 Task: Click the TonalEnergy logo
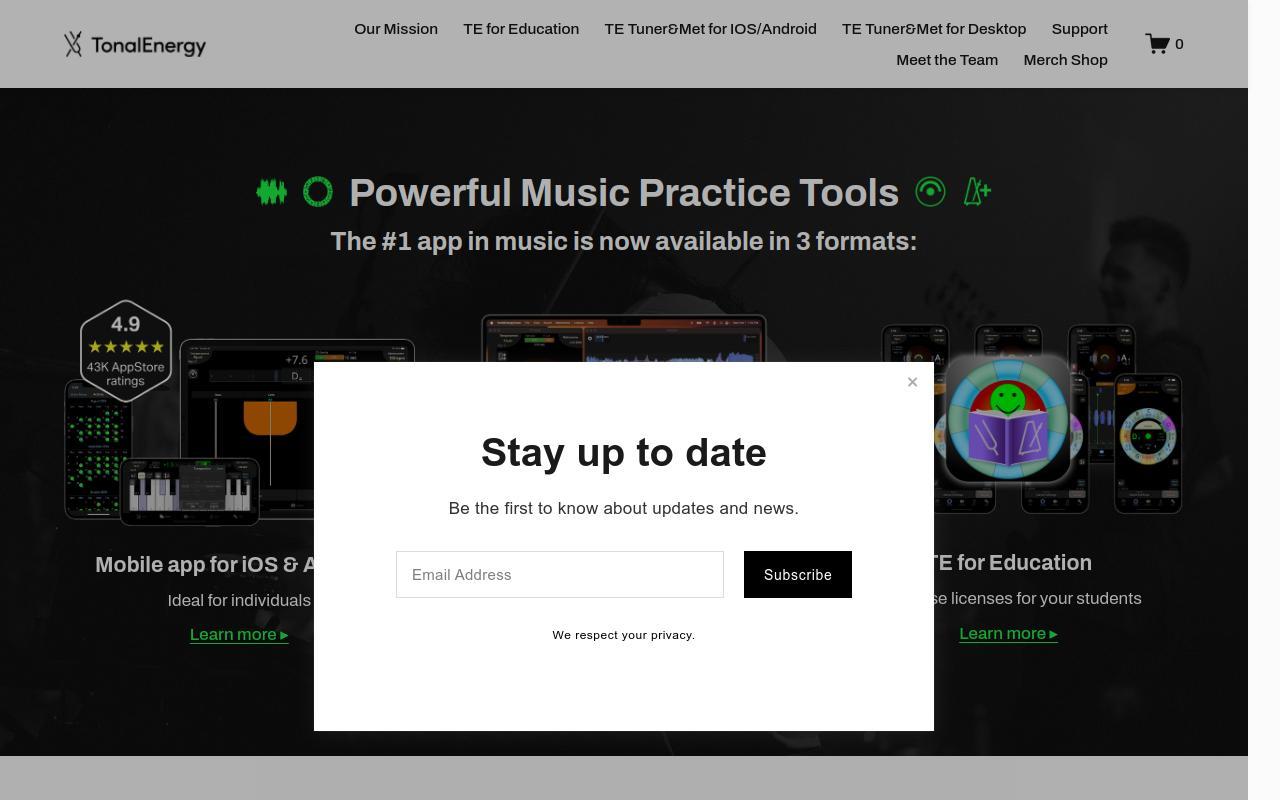tap(135, 44)
